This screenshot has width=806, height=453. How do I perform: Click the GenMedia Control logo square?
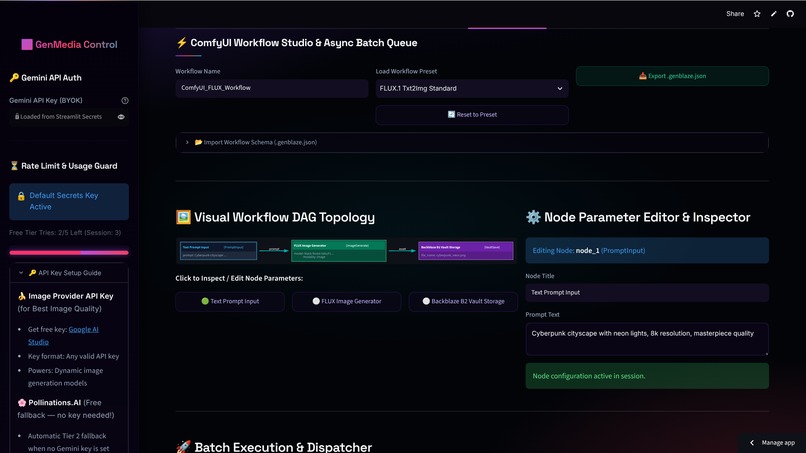(27, 45)
